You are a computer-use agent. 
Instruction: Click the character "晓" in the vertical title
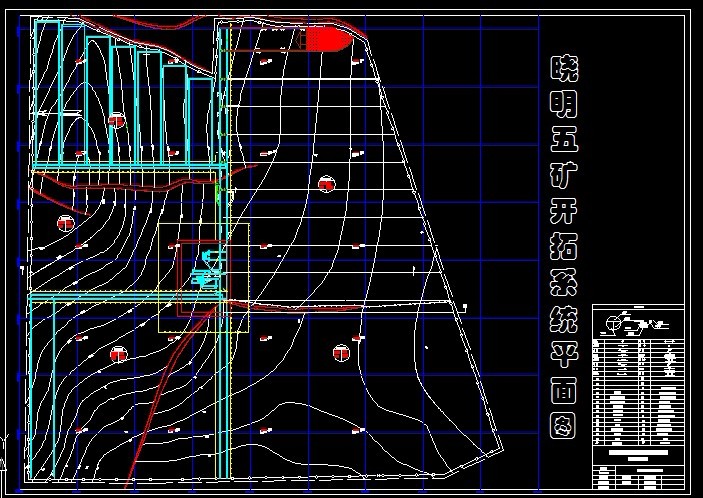click(x=564, y=69)
